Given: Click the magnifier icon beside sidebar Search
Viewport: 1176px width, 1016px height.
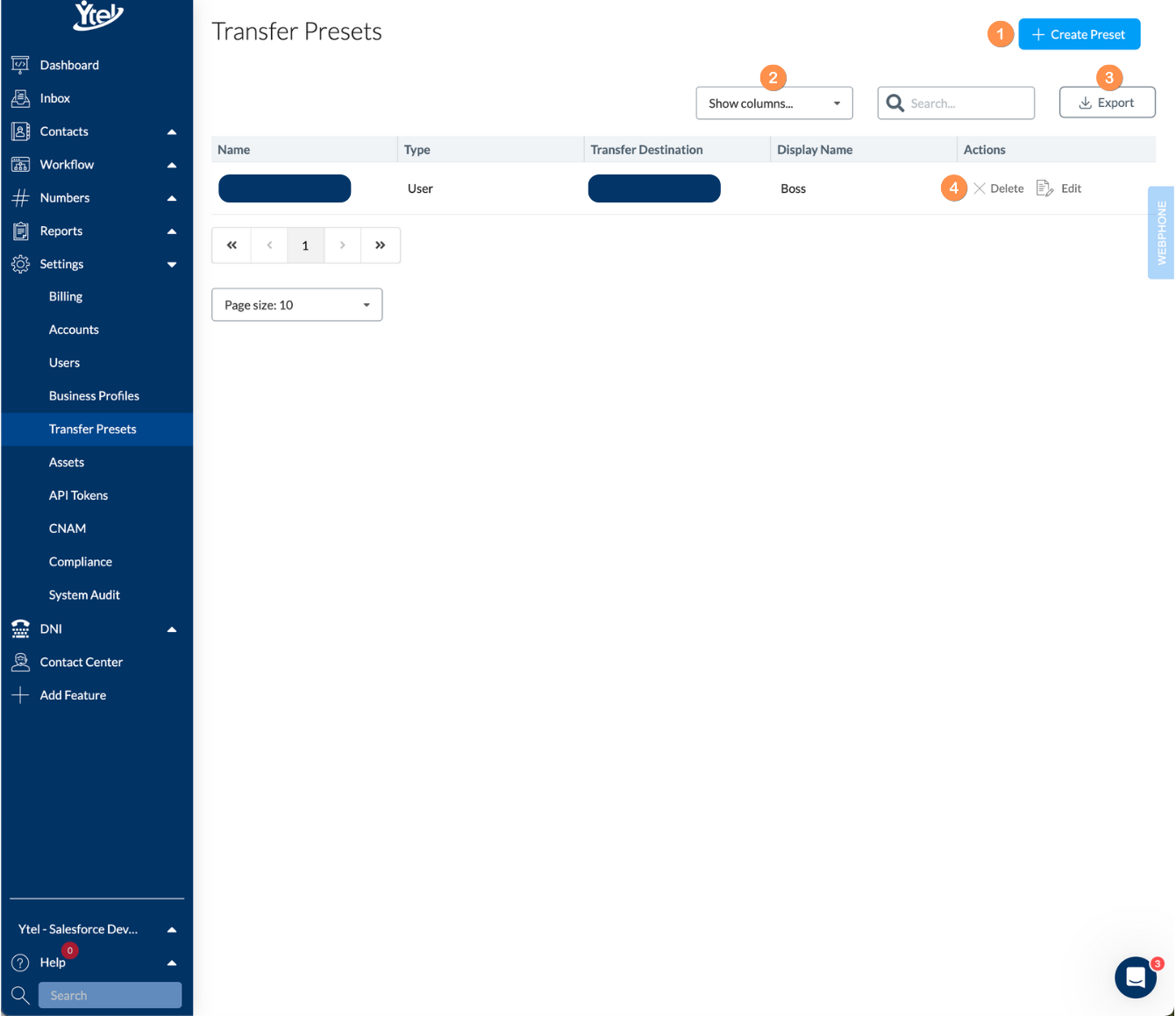Looking at the screenshot, I should [20, 995].
